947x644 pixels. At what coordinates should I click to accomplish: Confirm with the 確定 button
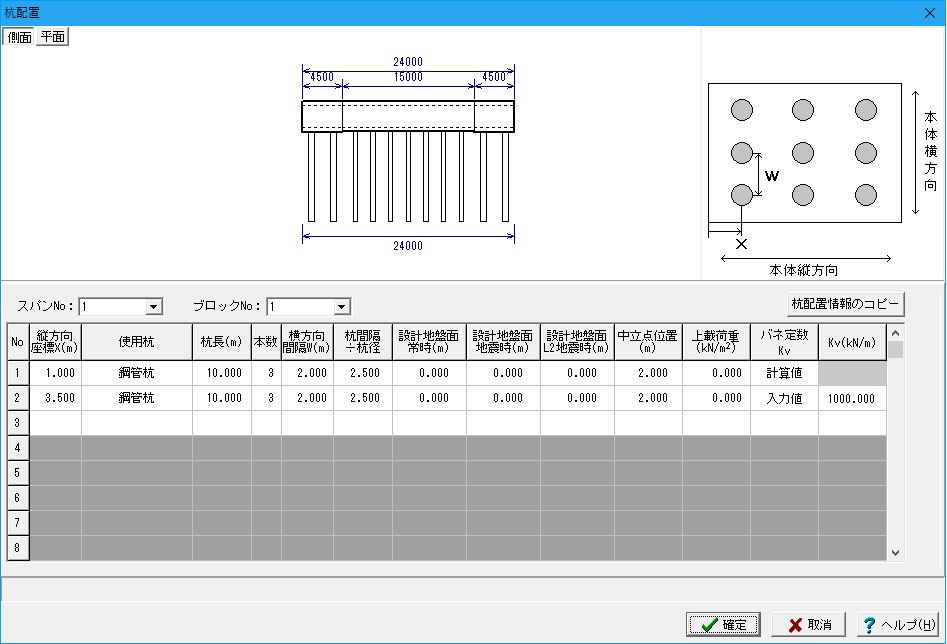coord(723,624)
